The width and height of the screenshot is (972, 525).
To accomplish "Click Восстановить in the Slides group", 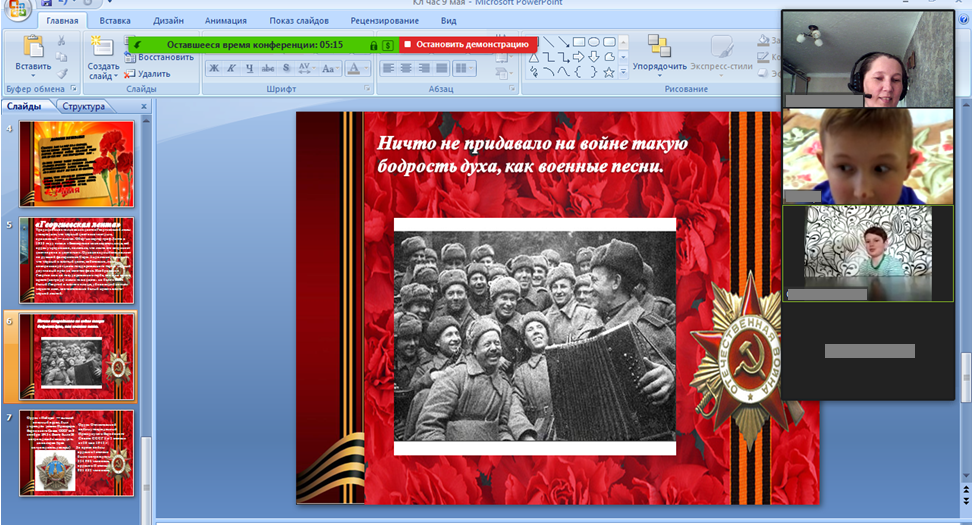I will pos(165,57).
